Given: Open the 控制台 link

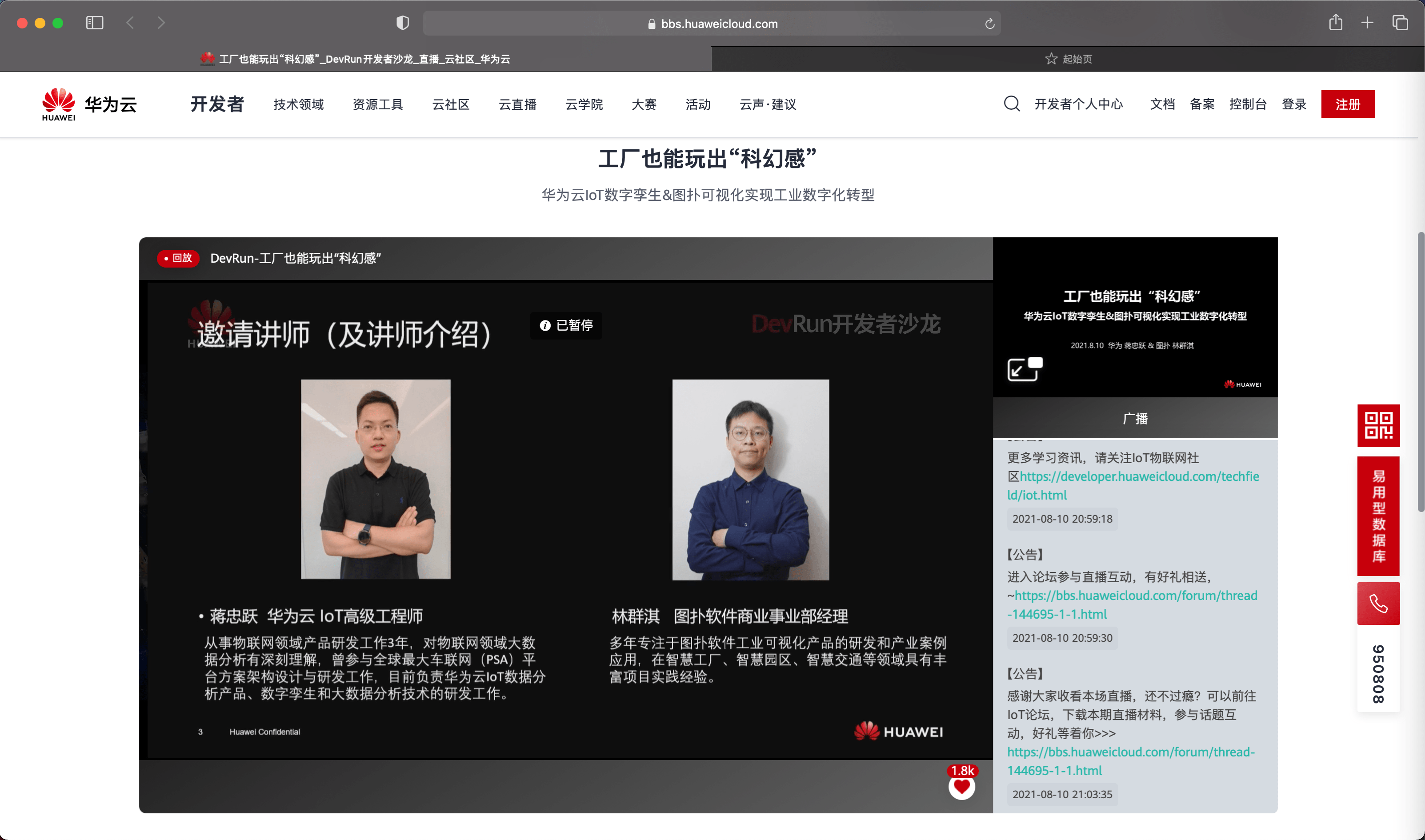Looking at the screenshot, I should pos(1248,104).
